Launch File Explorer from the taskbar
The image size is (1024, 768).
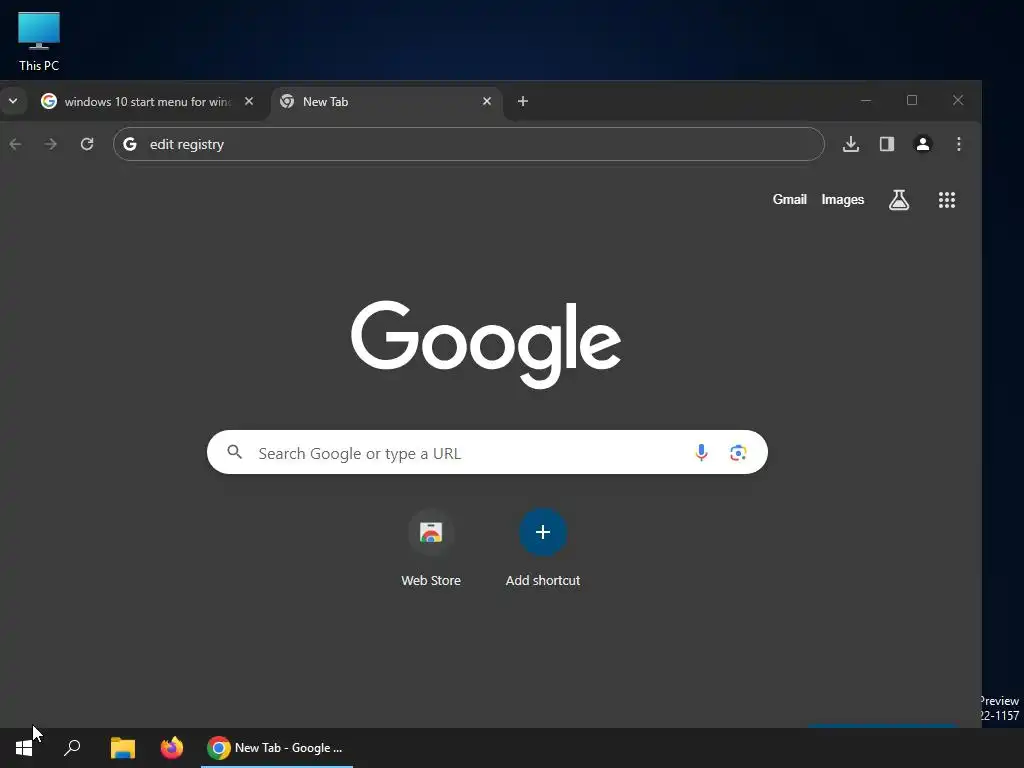pyautogui.click(x=123, y=748)
